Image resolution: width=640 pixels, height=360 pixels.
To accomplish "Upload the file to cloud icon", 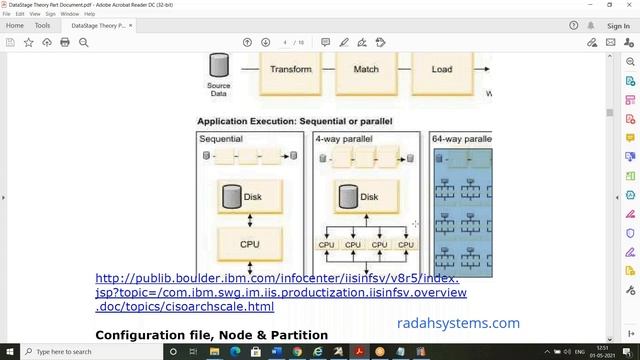I will (47, 42).
